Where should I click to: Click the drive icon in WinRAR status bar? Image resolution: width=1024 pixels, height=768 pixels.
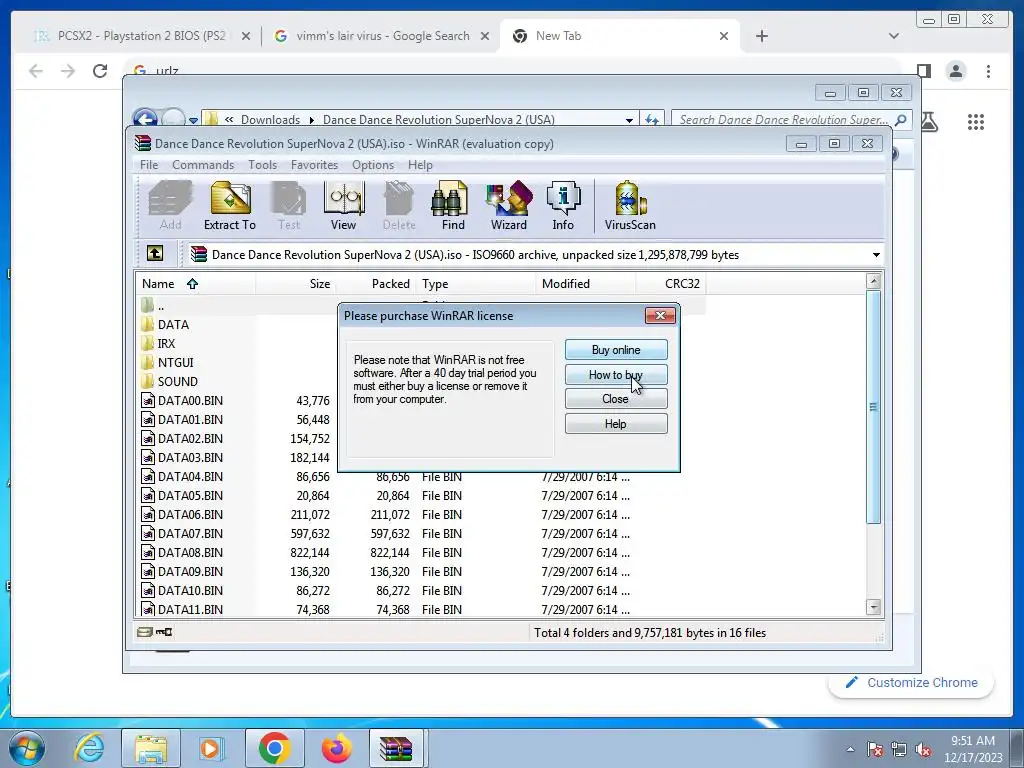click(144, 632)
